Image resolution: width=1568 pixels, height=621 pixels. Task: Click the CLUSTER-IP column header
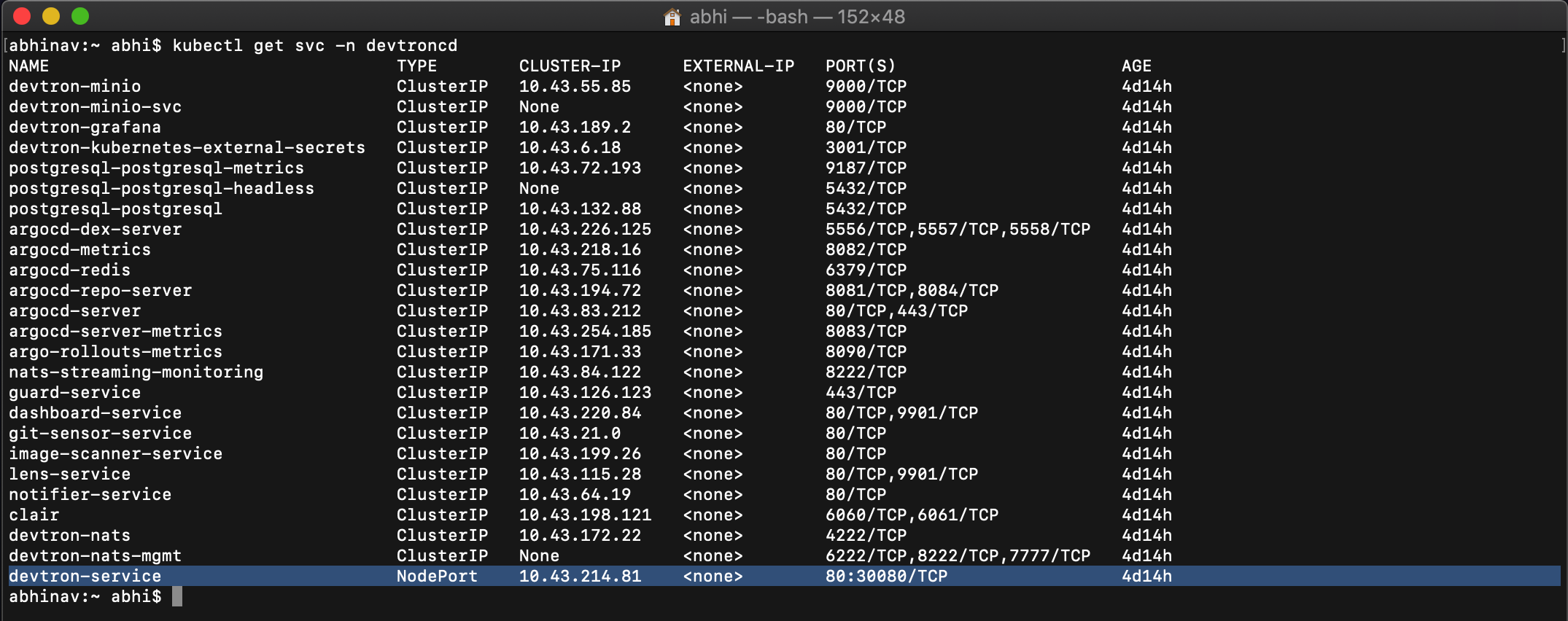[570, 66]
